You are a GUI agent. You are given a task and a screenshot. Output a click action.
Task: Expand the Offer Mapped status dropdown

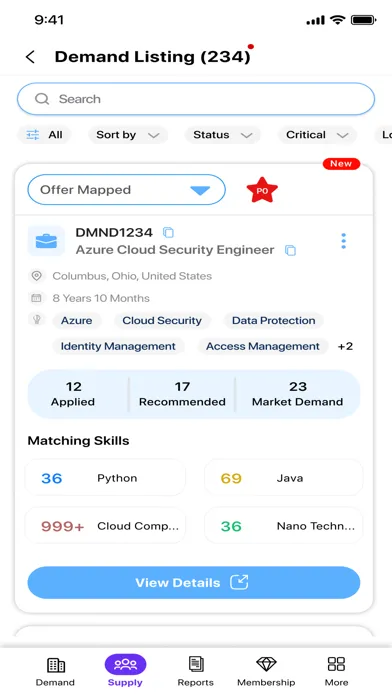(127, 190)
